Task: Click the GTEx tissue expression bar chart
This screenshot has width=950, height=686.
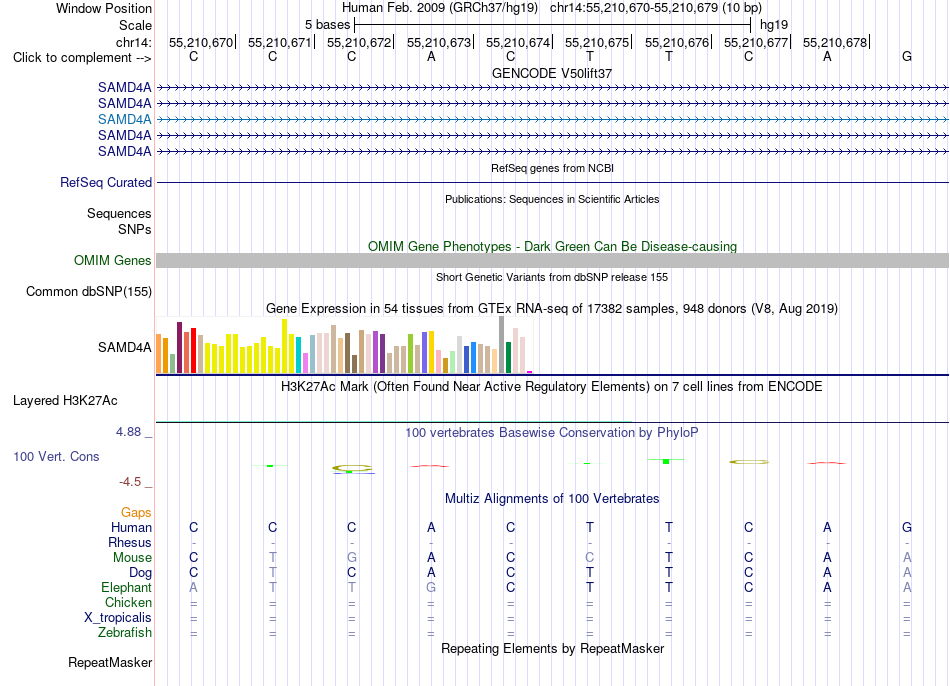Action: [x=344, y=345]
